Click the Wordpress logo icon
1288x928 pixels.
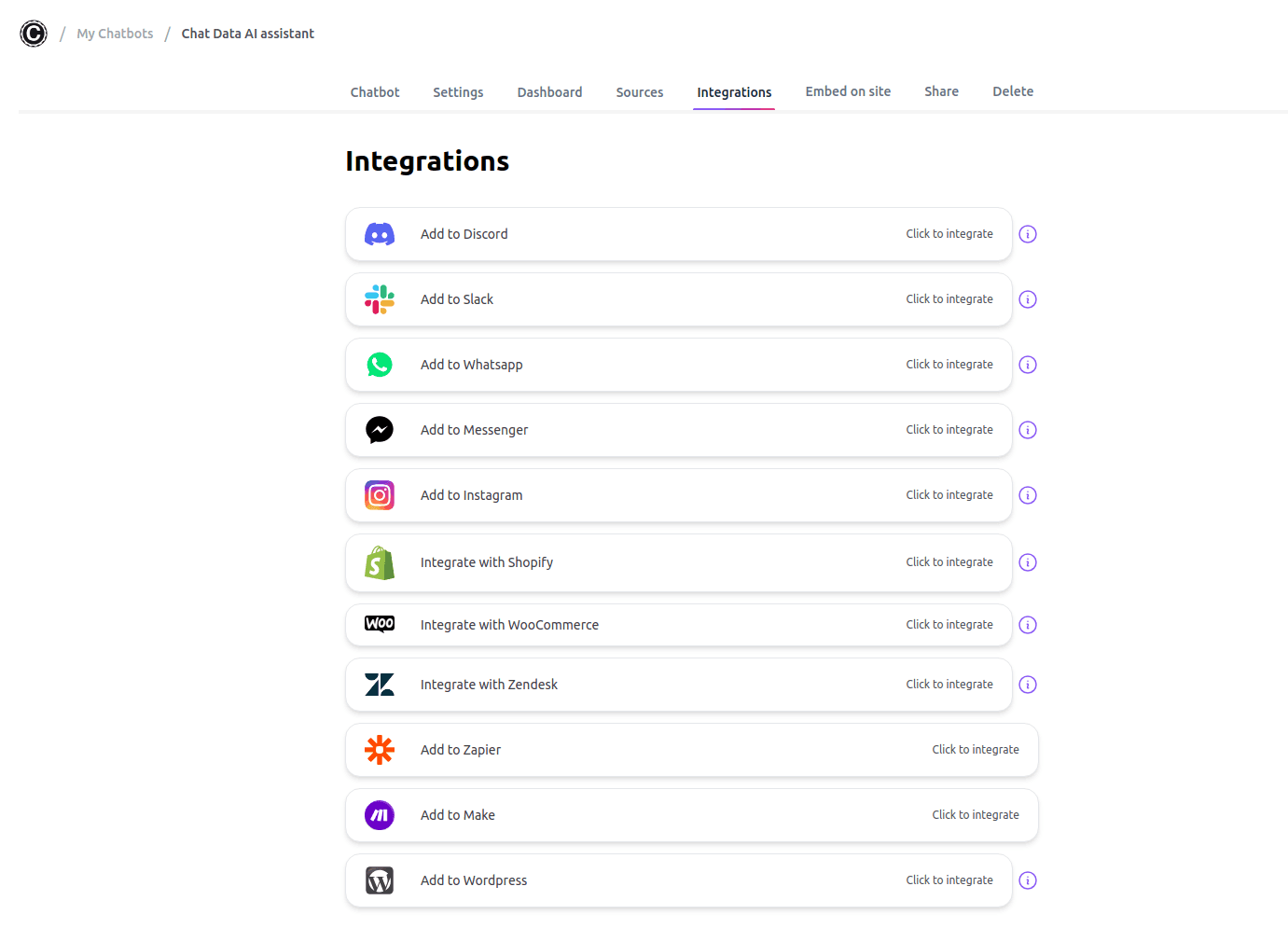(x=380, y=880)
